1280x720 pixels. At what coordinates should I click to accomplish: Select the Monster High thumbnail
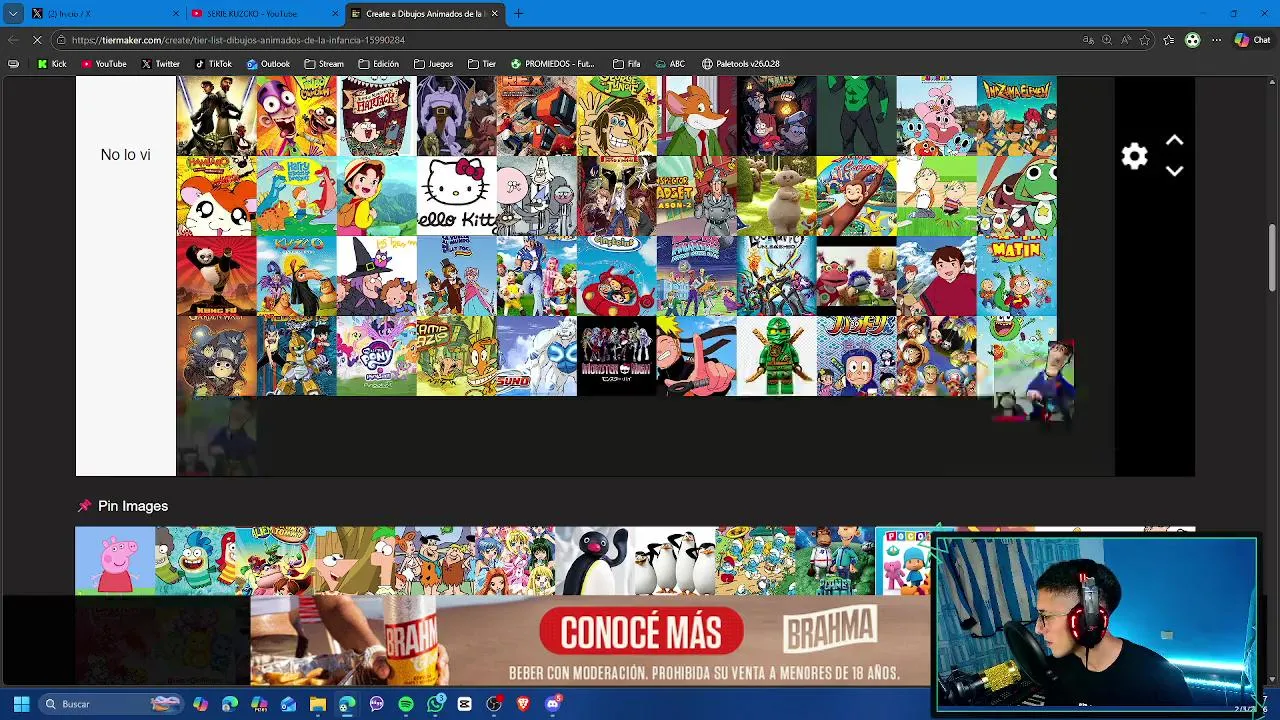(617, 356)
